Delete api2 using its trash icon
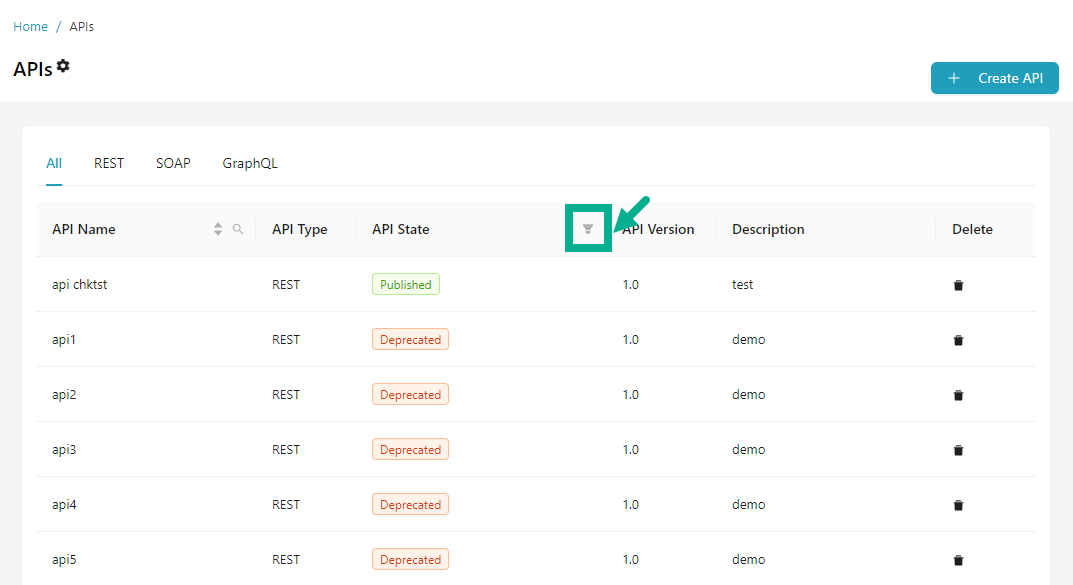The width and height of the screenshot is (1073, 585). click(x=958, y=395)
